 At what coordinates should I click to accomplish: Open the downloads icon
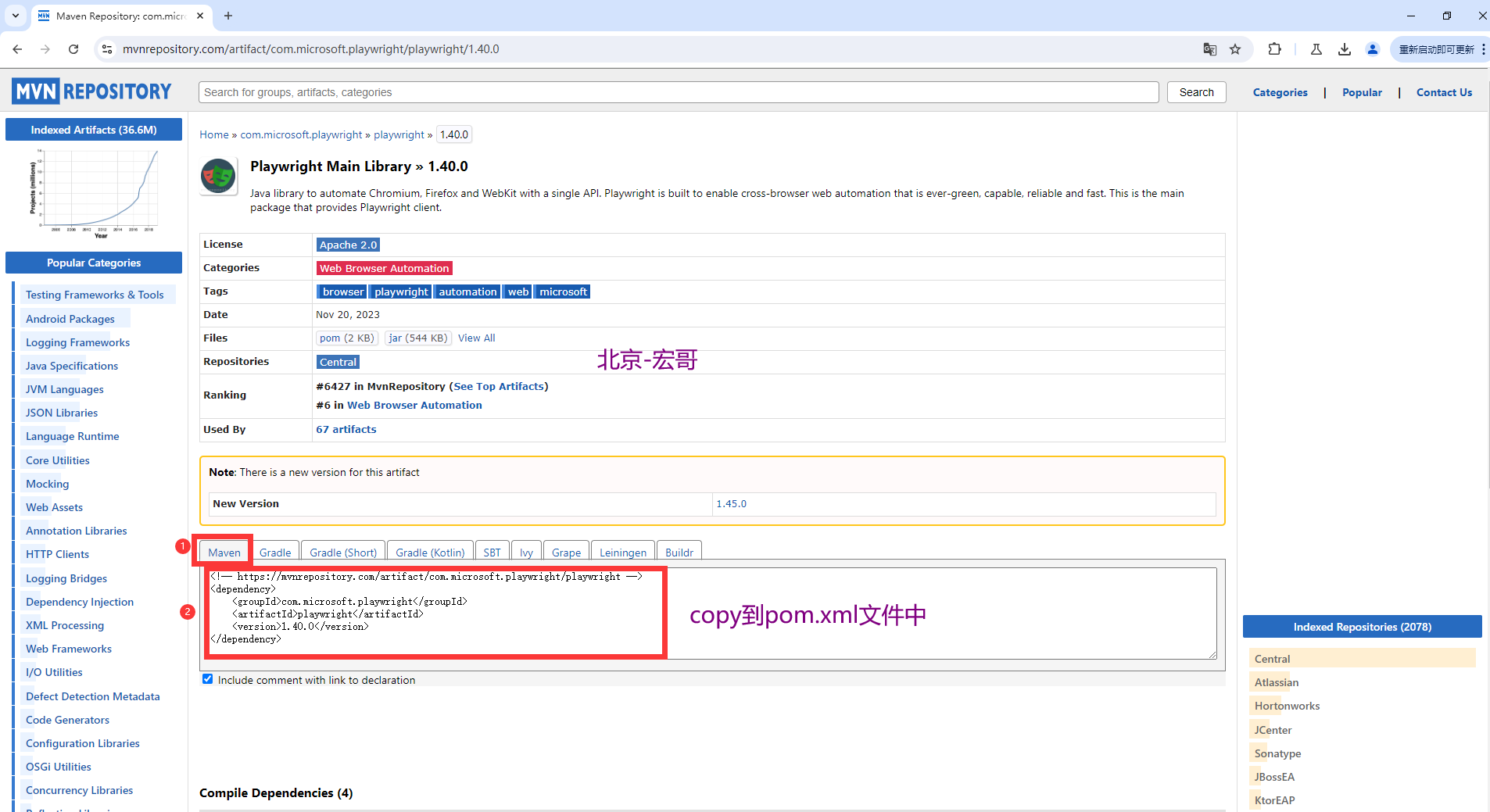[1345, 49]
